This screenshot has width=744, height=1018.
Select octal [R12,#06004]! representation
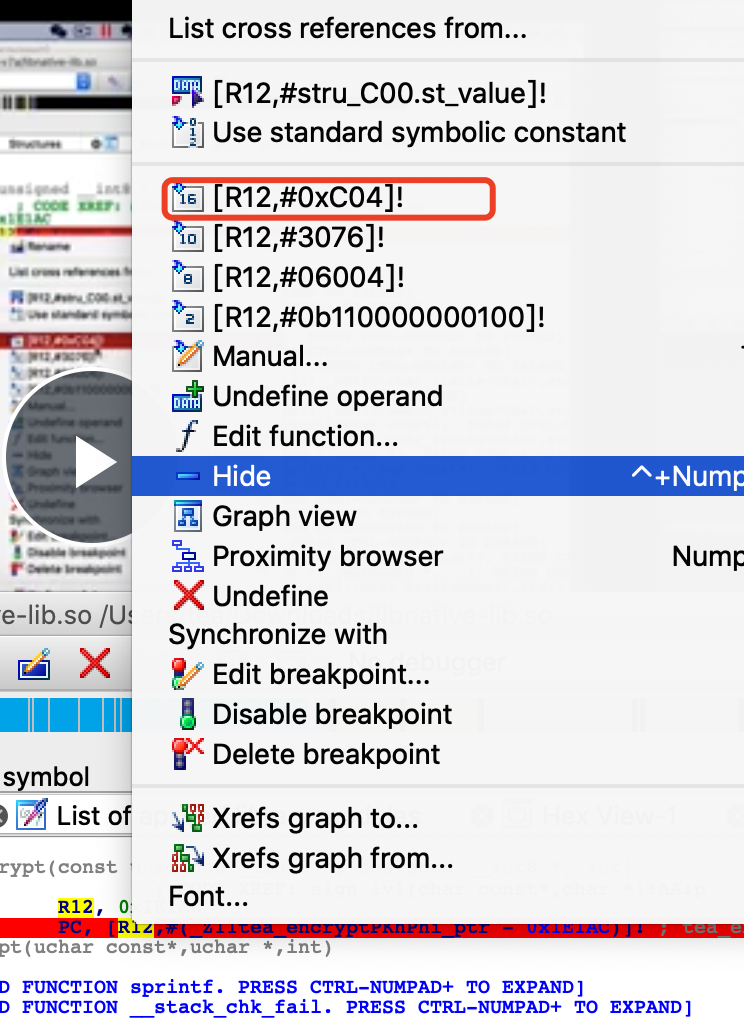tap(309, 277)
